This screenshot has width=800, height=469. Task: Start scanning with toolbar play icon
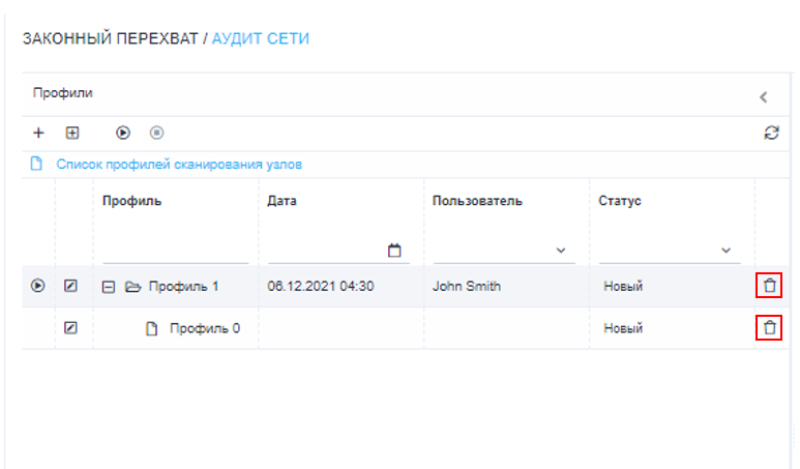[x=123, y=132]
